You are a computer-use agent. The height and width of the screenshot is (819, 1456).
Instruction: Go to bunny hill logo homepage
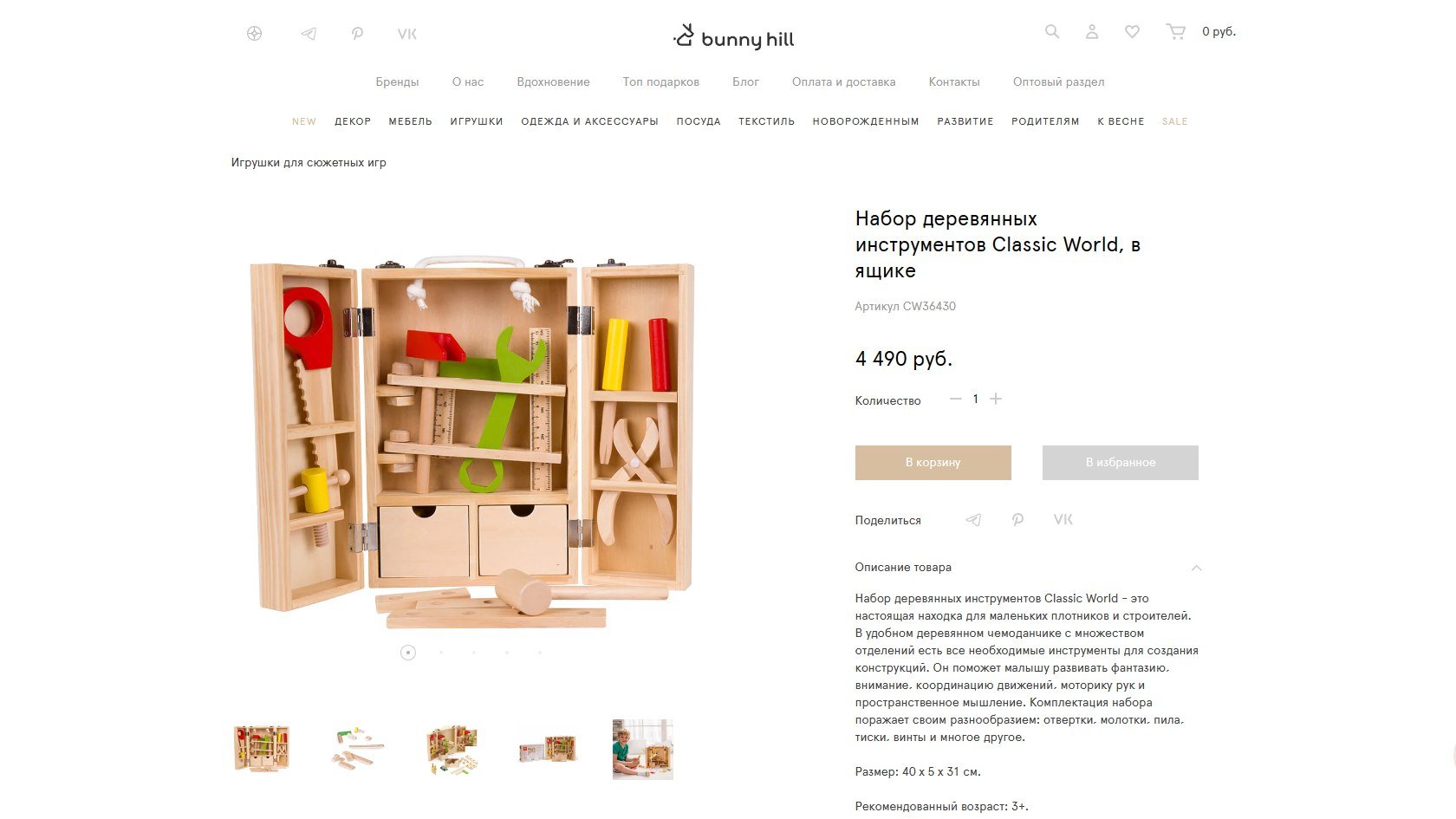pyautogui.click(x=734, y=37)
